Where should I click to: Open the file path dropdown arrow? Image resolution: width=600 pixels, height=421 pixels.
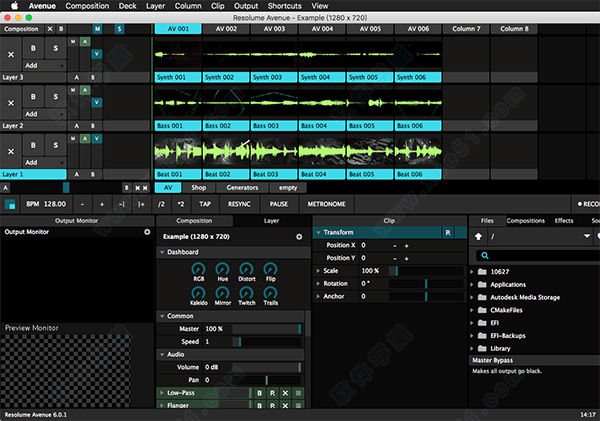[x=587, y=236]
